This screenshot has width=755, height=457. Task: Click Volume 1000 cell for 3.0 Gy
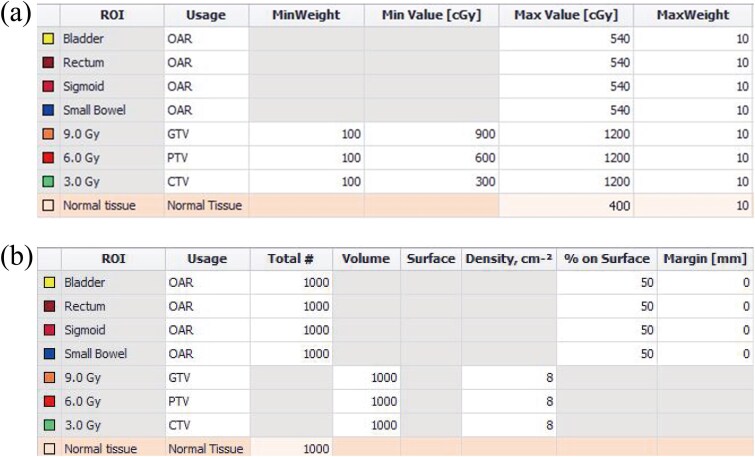367,423
